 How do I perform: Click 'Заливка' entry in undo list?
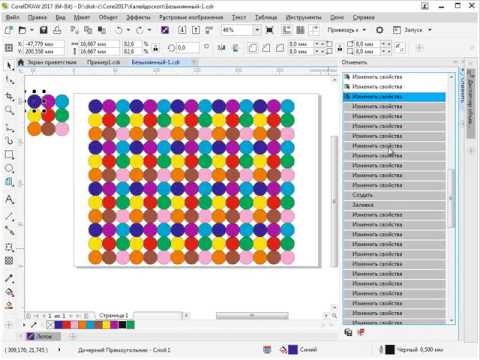point(394,205)
